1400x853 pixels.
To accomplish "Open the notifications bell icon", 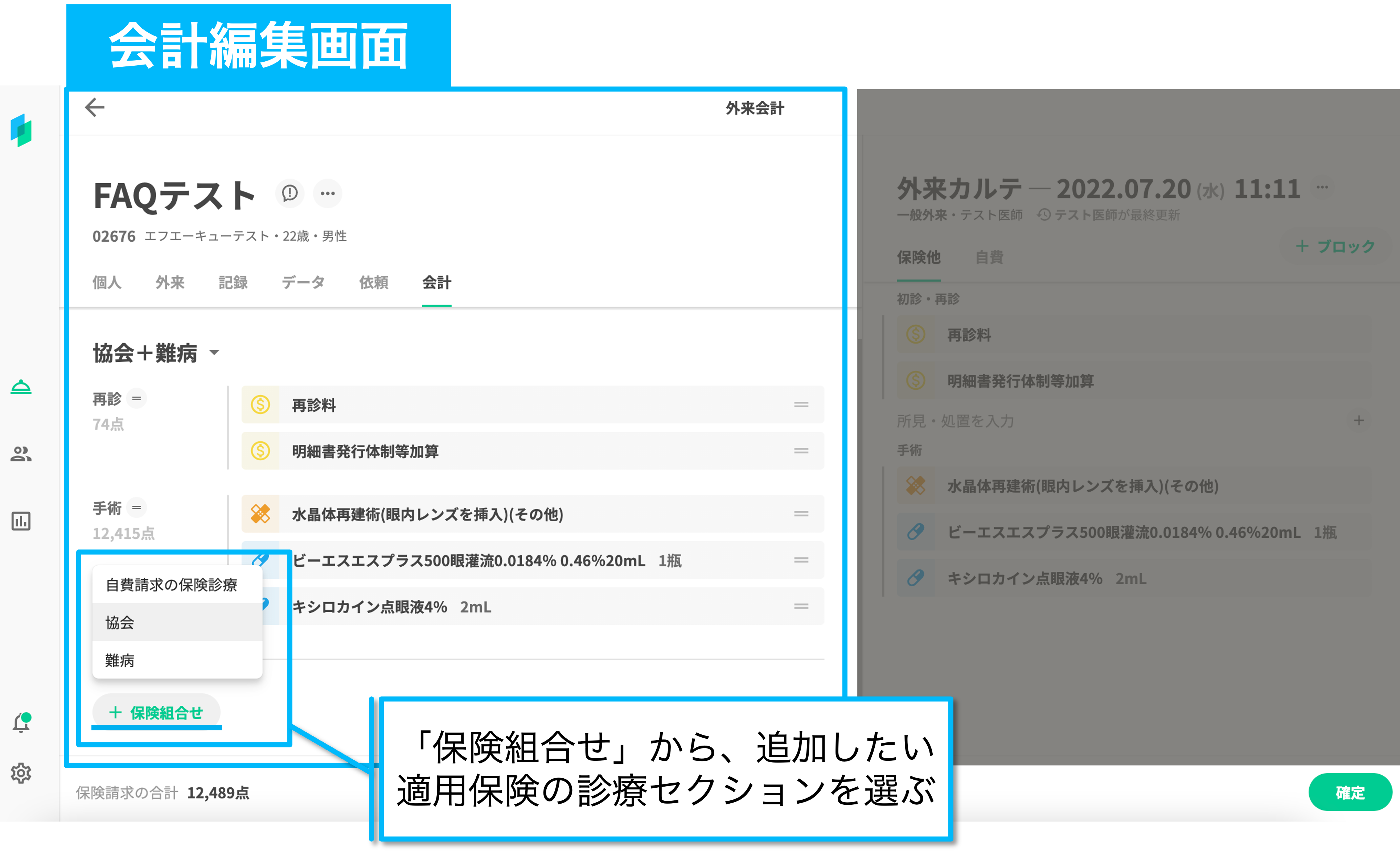I will [x=21, y=723].
